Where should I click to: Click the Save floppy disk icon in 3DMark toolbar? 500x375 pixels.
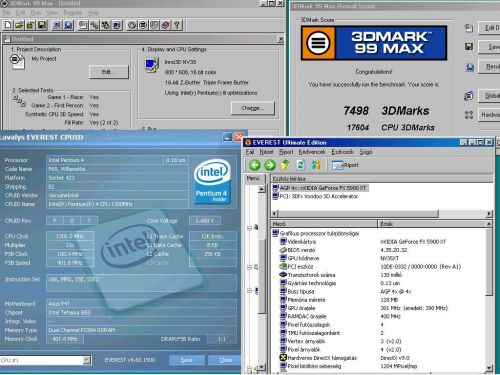(41, 25)
